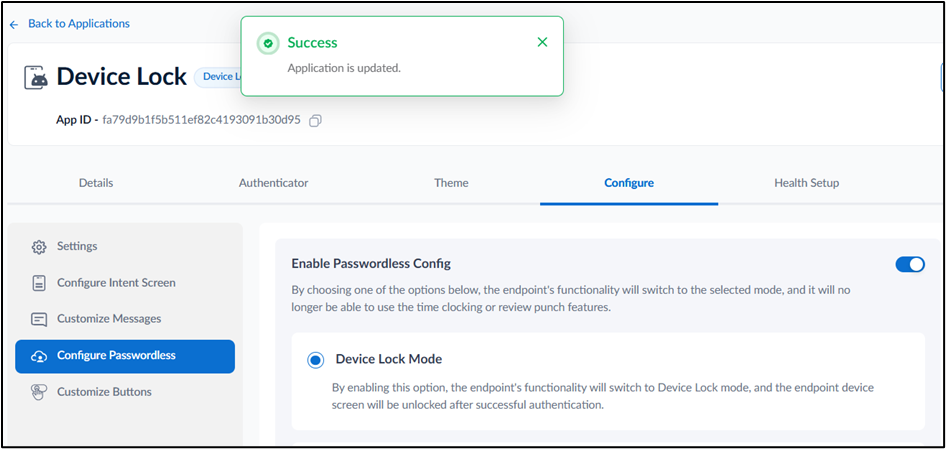Click the Enable Passwordless Config heading

[x=371, y=263]
